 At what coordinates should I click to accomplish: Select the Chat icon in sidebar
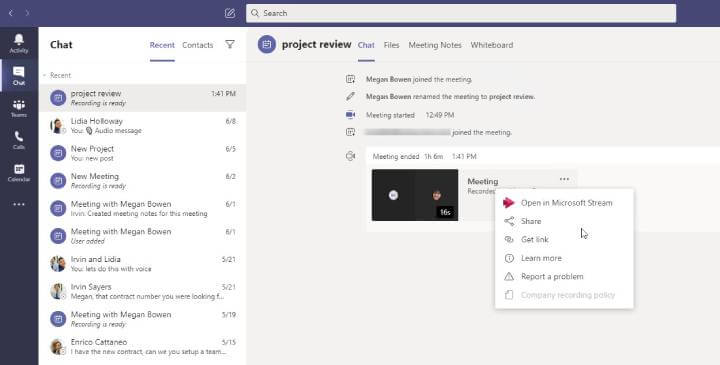[19, 76]
